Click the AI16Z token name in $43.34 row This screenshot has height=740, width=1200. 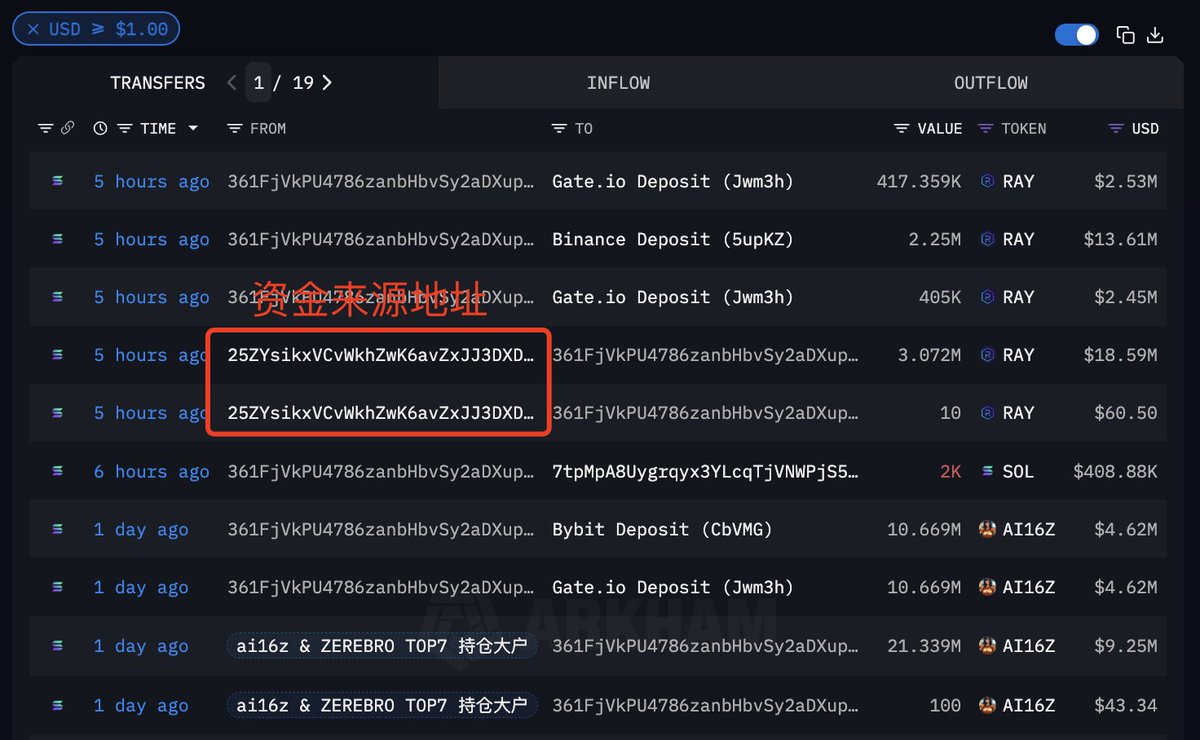pyautogui.click(x=1029, y=705)
